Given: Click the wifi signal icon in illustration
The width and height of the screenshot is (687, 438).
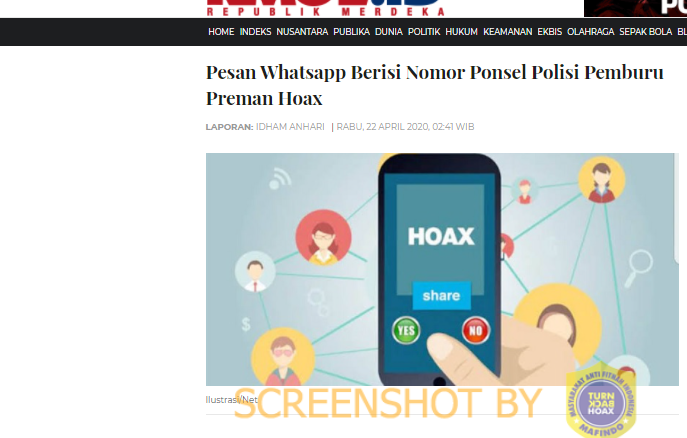Looking at the screenshot, I should [x=280, y=178].
